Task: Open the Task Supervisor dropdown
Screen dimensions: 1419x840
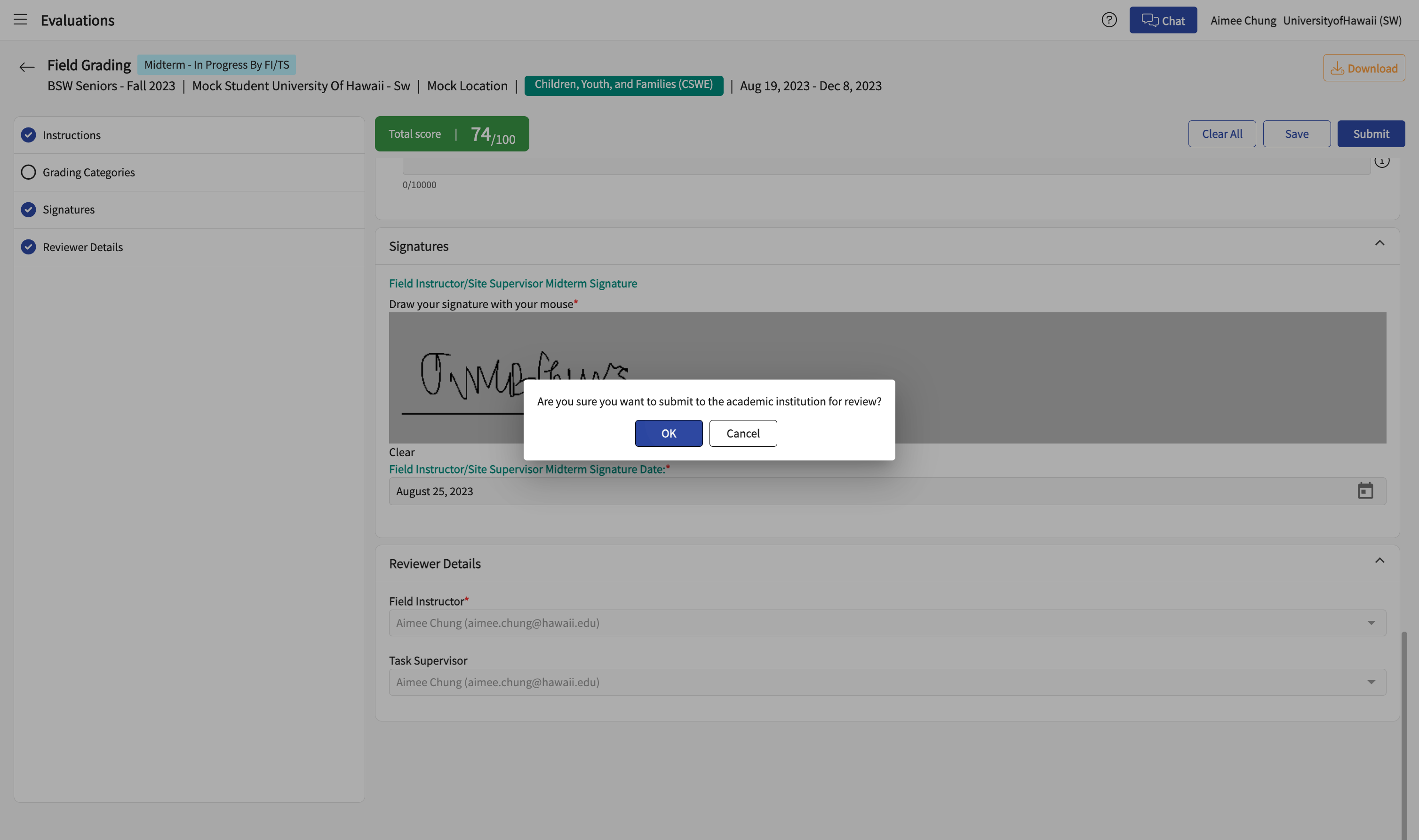Action: [887, 682]
